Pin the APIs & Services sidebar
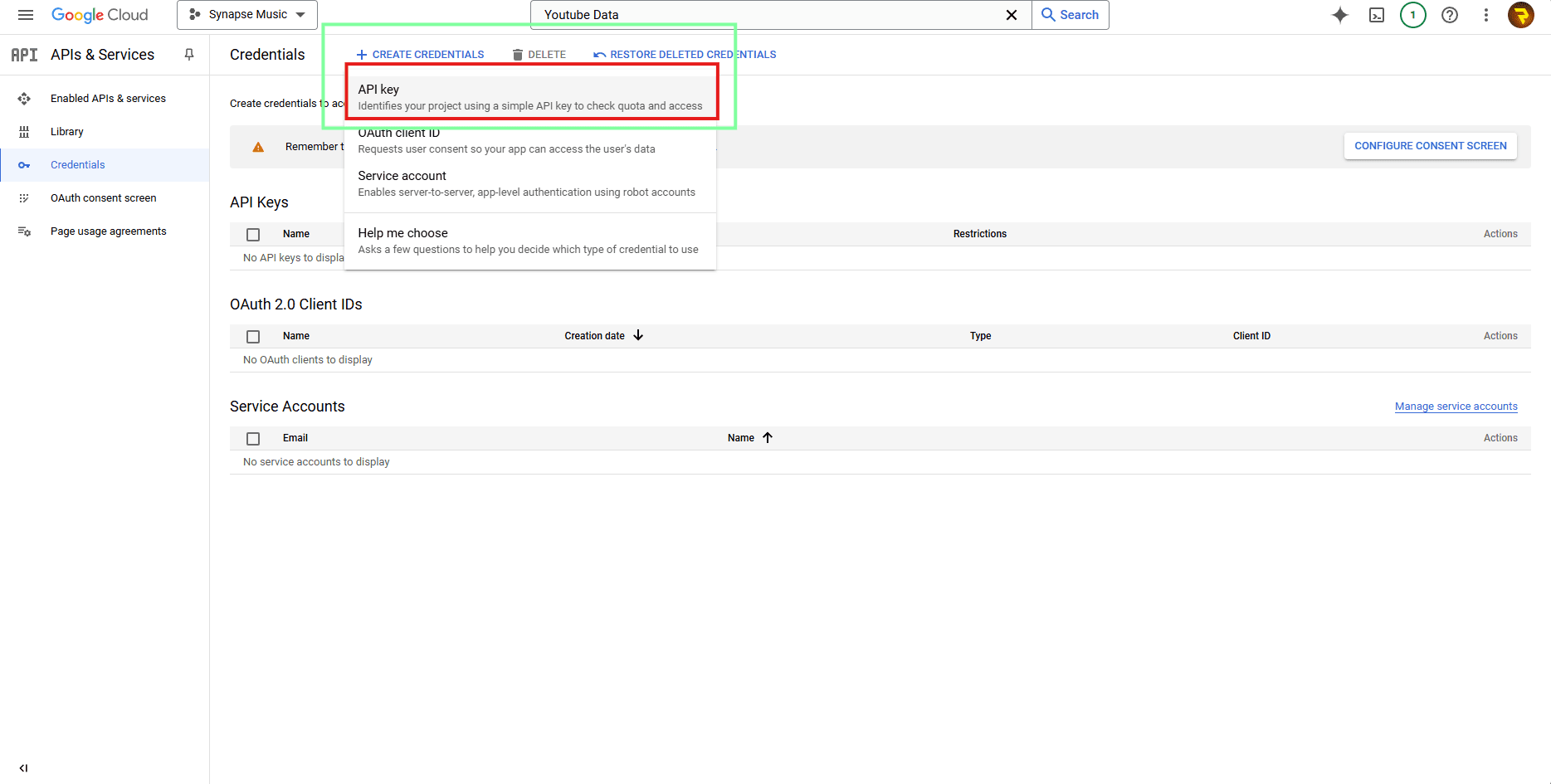The width and height of the screenshot is (1551, 784). point(189,55)
